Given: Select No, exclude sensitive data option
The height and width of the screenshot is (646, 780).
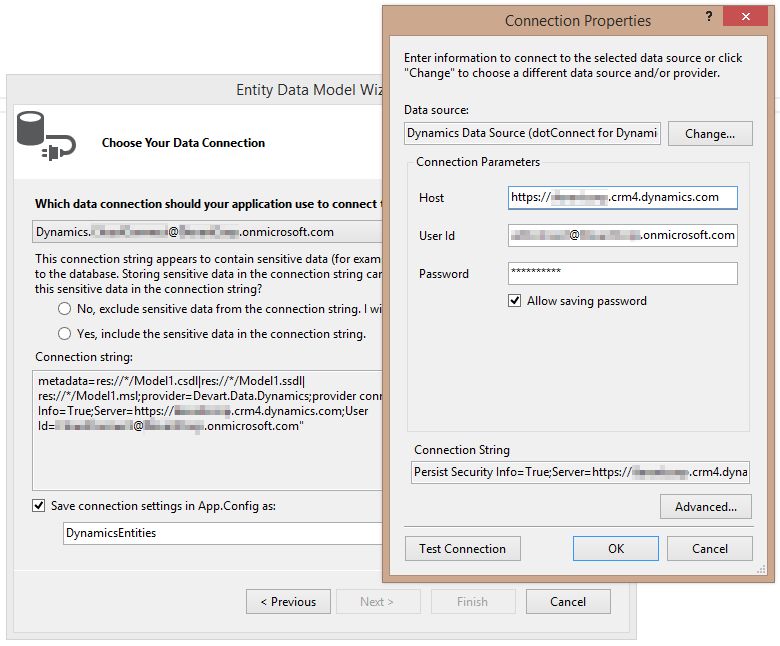Looking at the screenshot, I should tap(65, 310).
